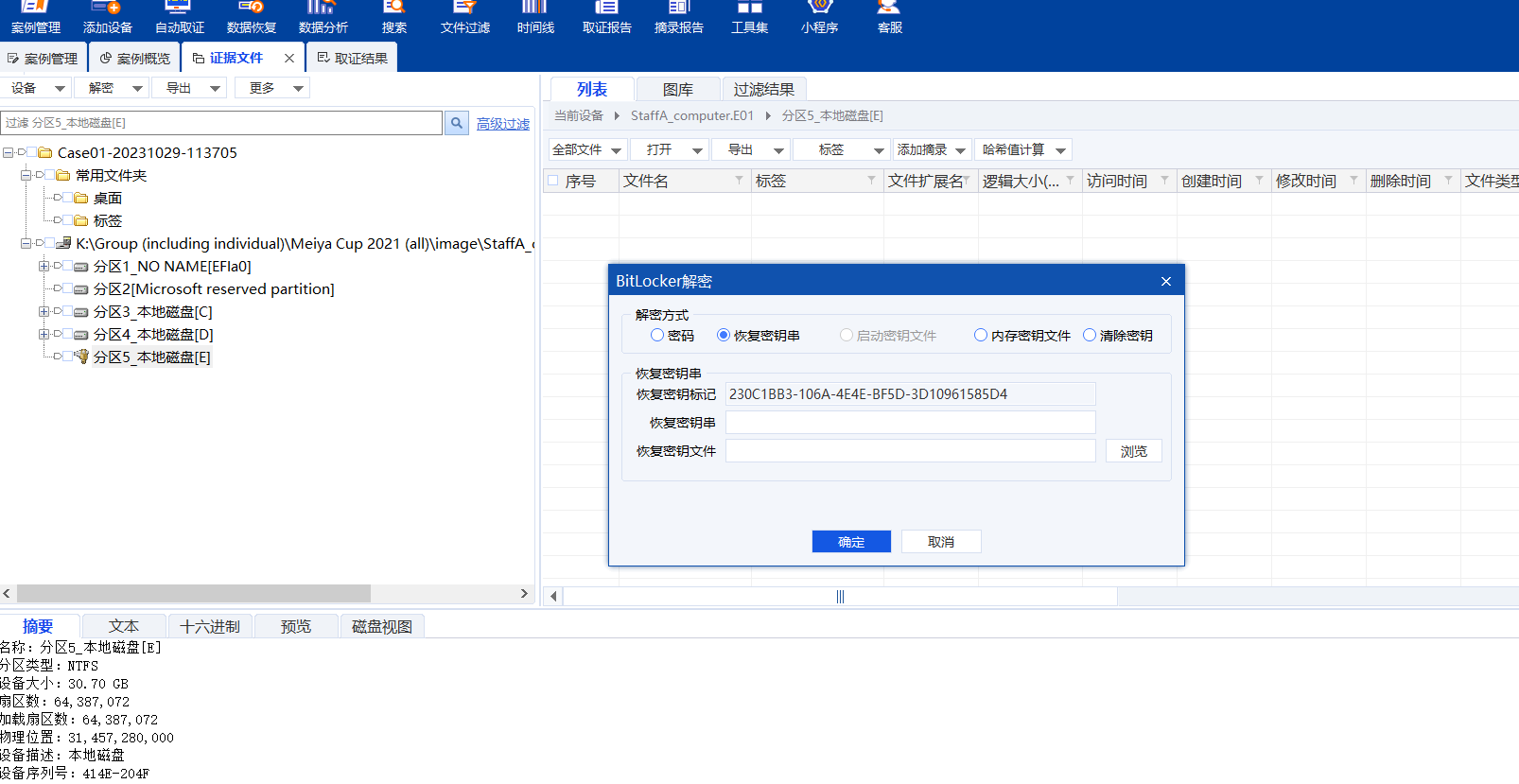Tick the checkbox for 分区4_本地磁盘[D]
The width and height of the screenshot is (1519, 784).
click(68, 335)
